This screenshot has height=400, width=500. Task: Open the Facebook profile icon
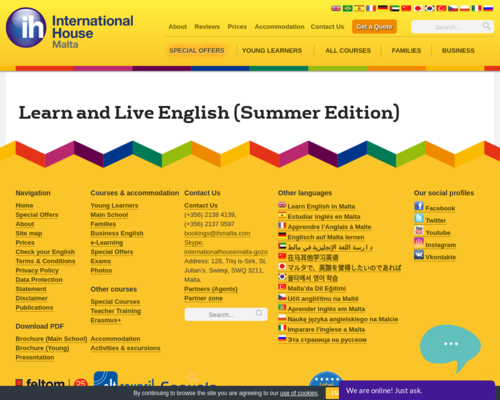click(419, 206)
